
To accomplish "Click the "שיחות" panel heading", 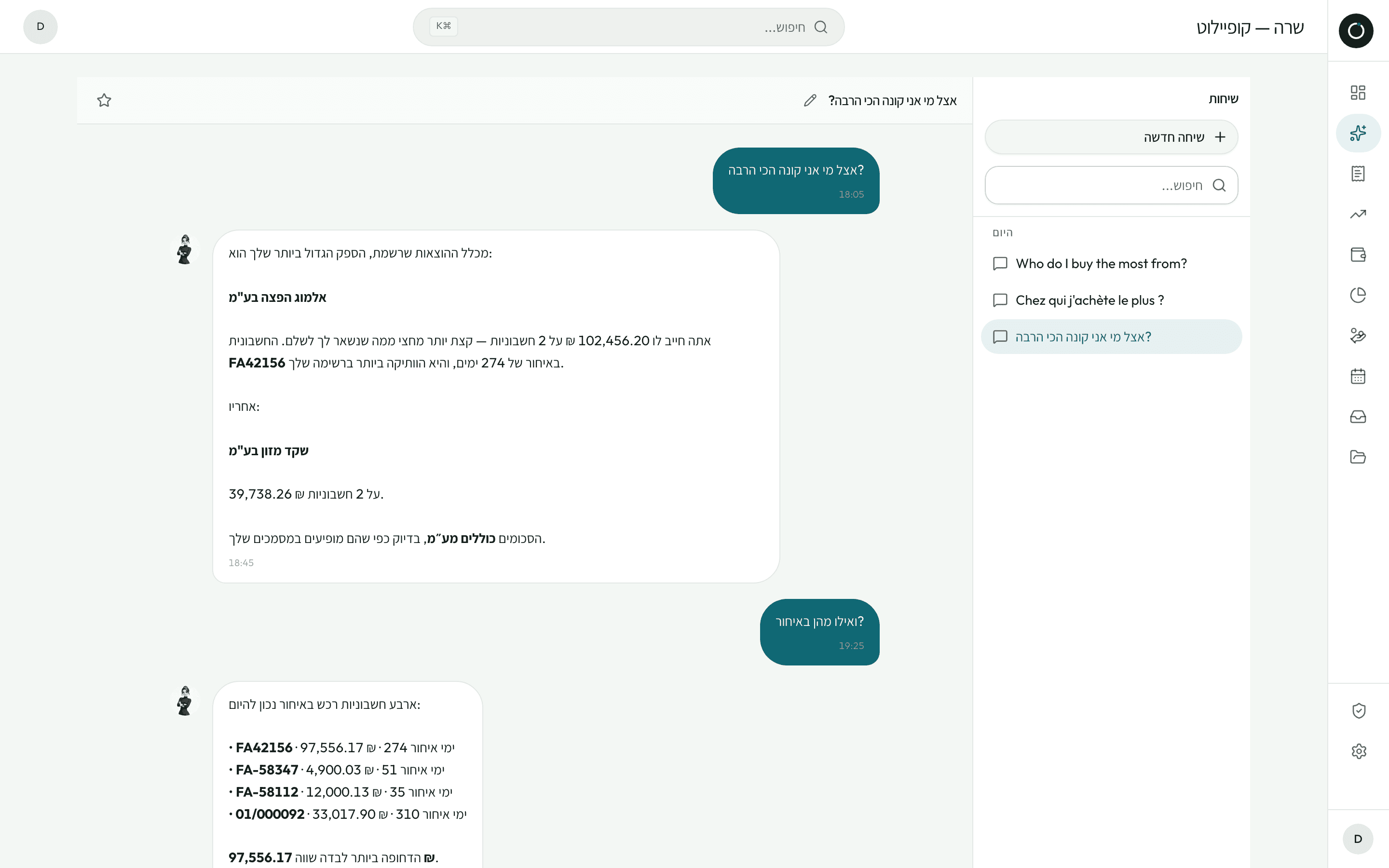I will click(1223, 99).
